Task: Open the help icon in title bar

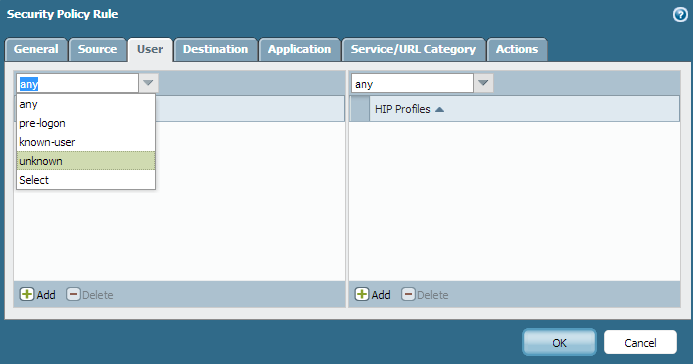Action: point(680,15)
